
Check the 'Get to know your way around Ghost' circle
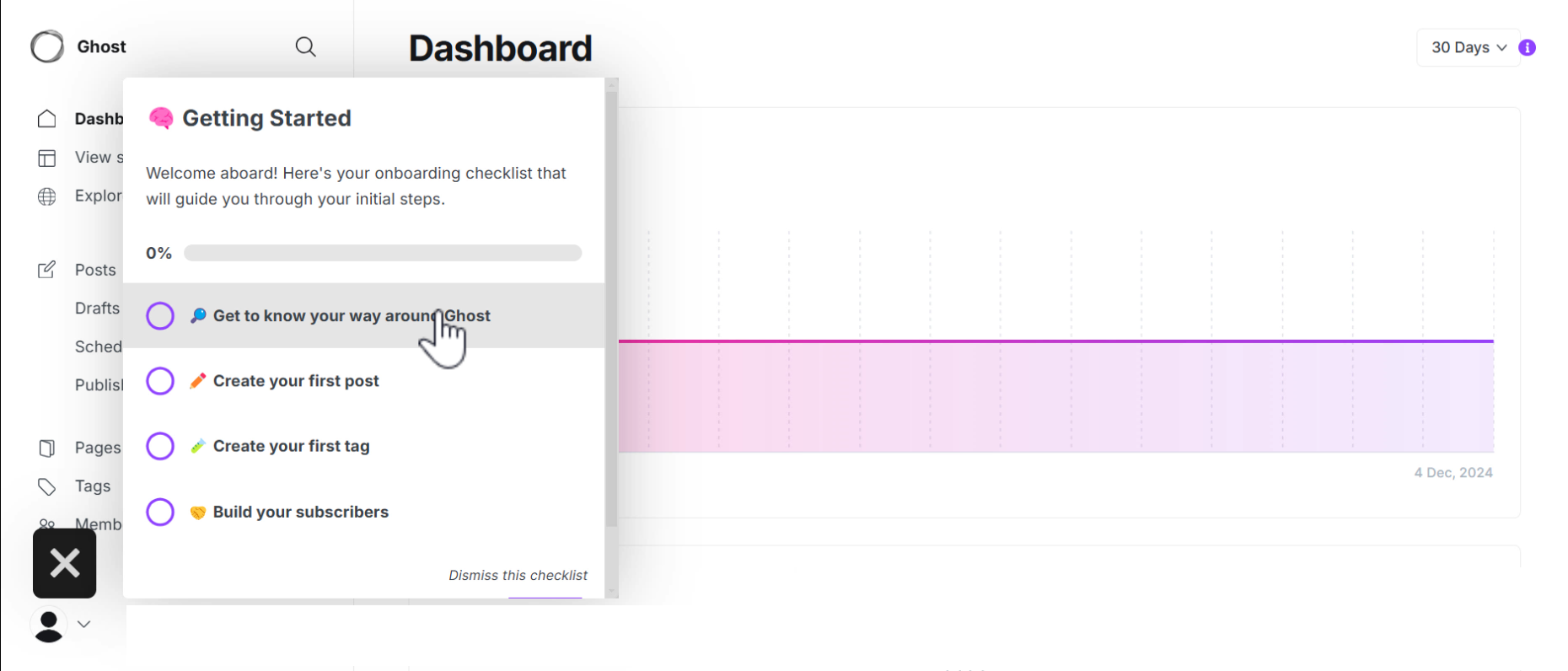160,316
